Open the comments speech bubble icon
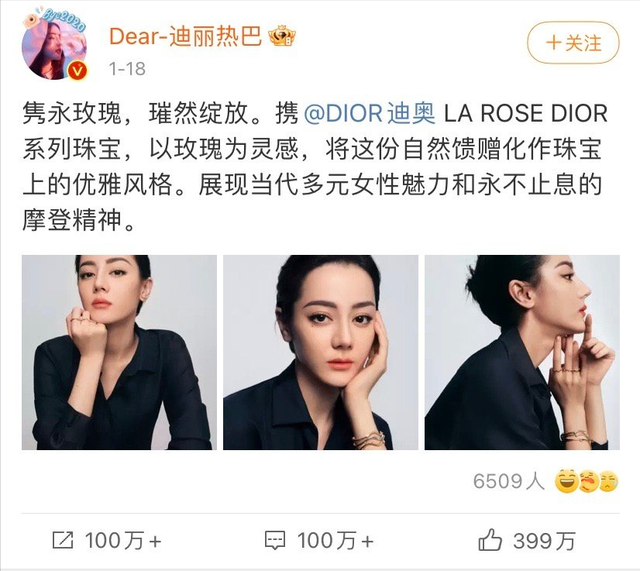The image size is (640, 571). 275,540
